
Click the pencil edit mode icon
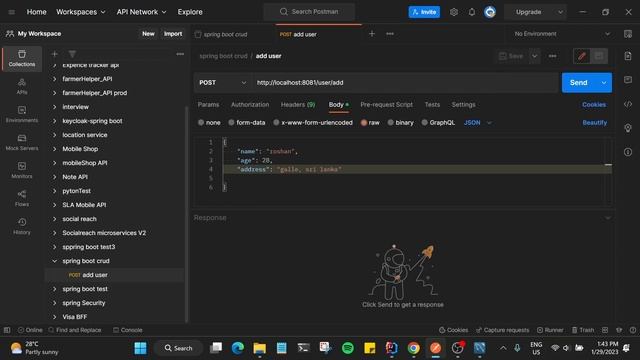[582, 56]
